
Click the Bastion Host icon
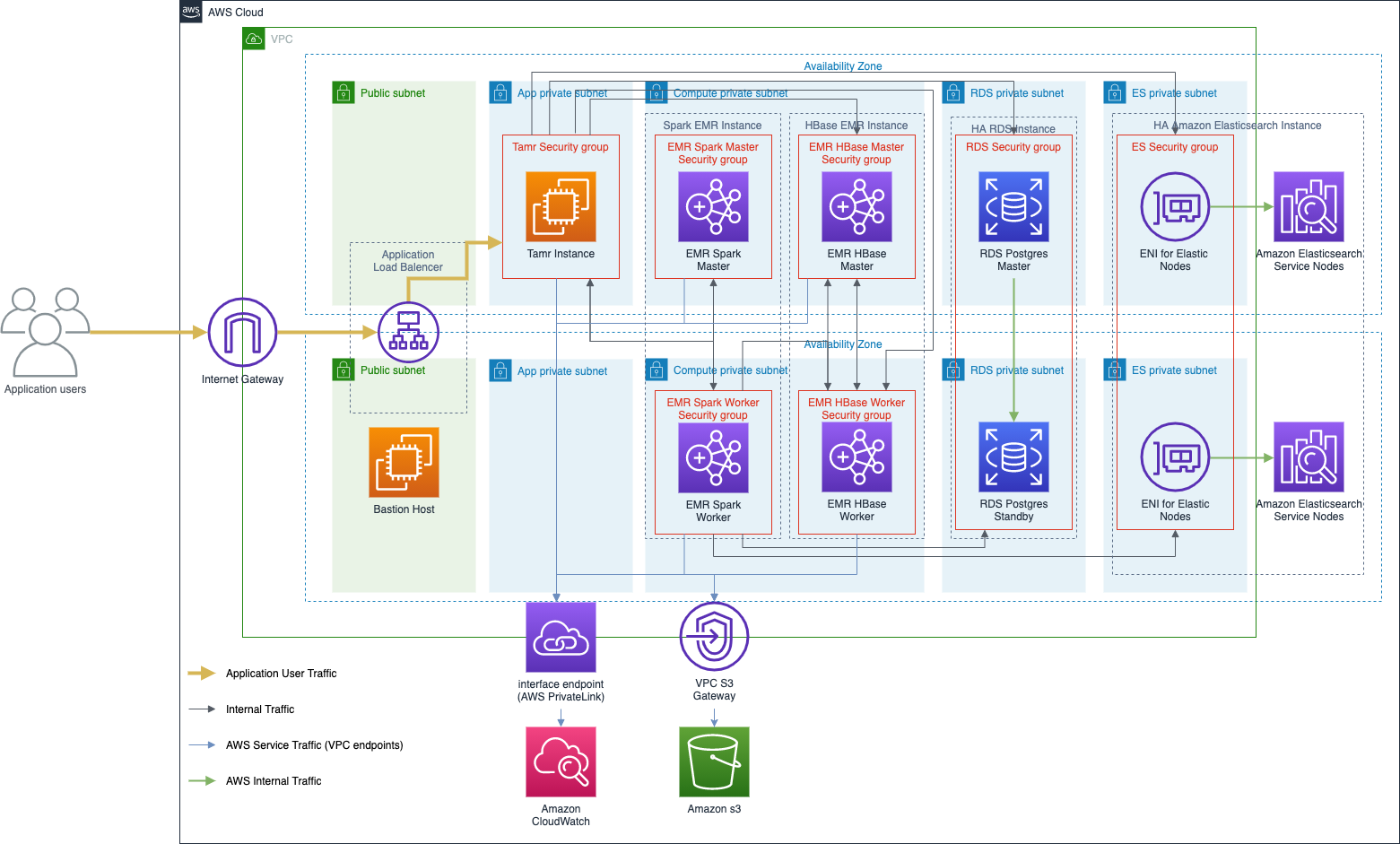pyautogui.click(x=404, y=462)
